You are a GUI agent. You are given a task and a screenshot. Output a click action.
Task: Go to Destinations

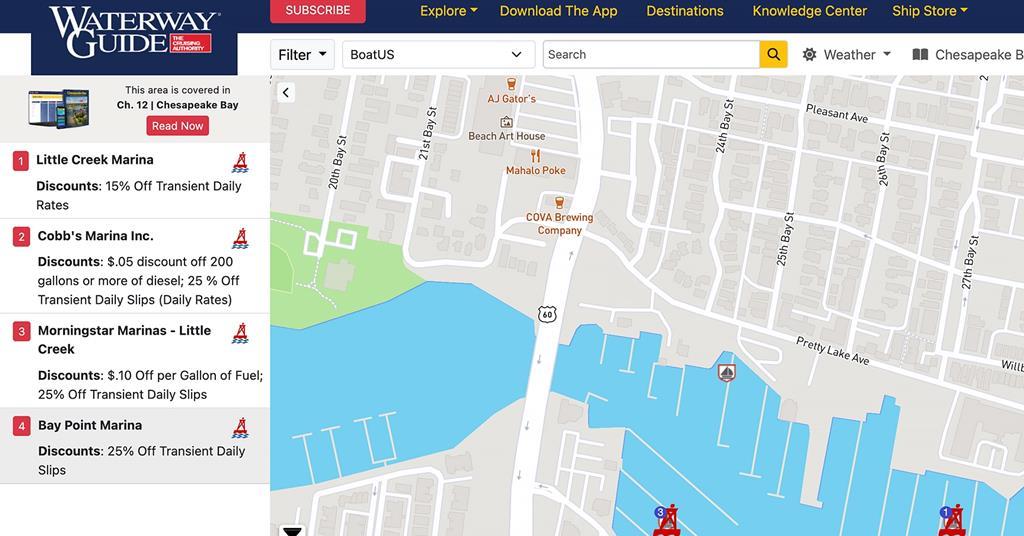(x=684, y=11)
